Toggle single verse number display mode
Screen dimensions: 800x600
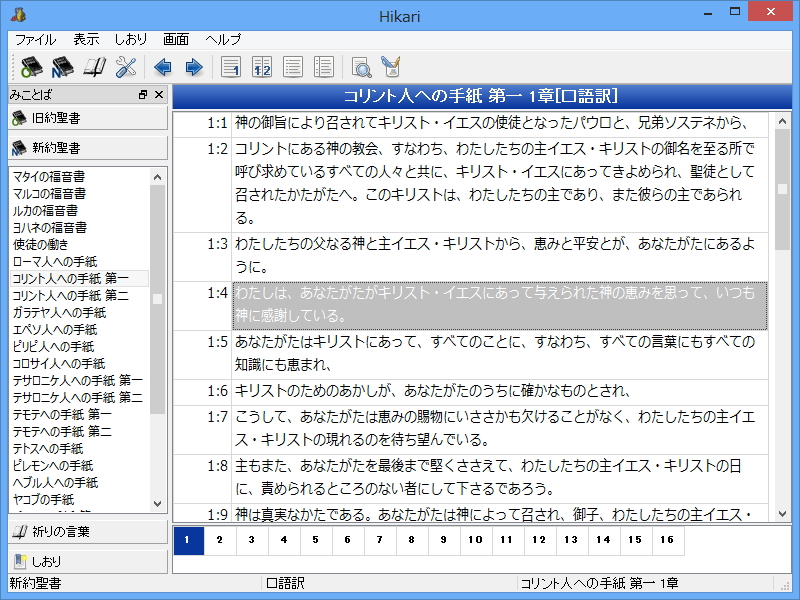tap(231, 65)
